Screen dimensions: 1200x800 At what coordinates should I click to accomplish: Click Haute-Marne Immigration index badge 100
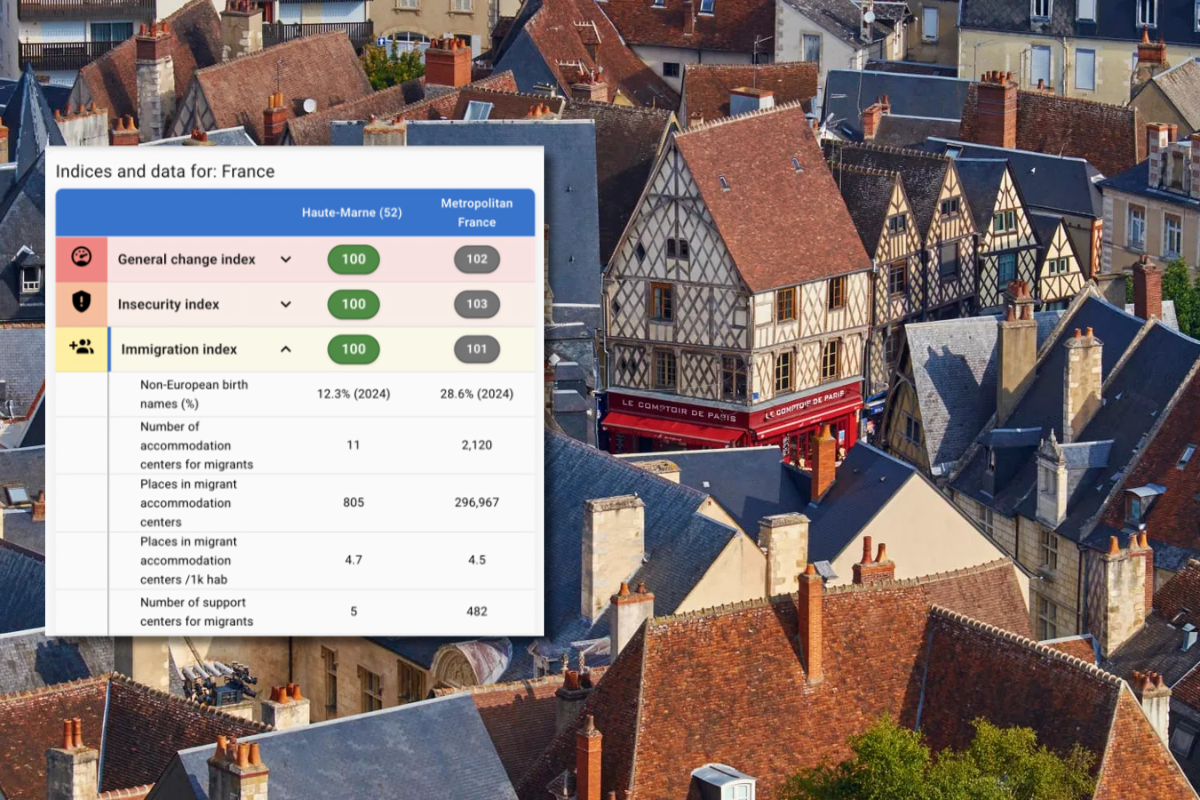(x=354, y=349)
